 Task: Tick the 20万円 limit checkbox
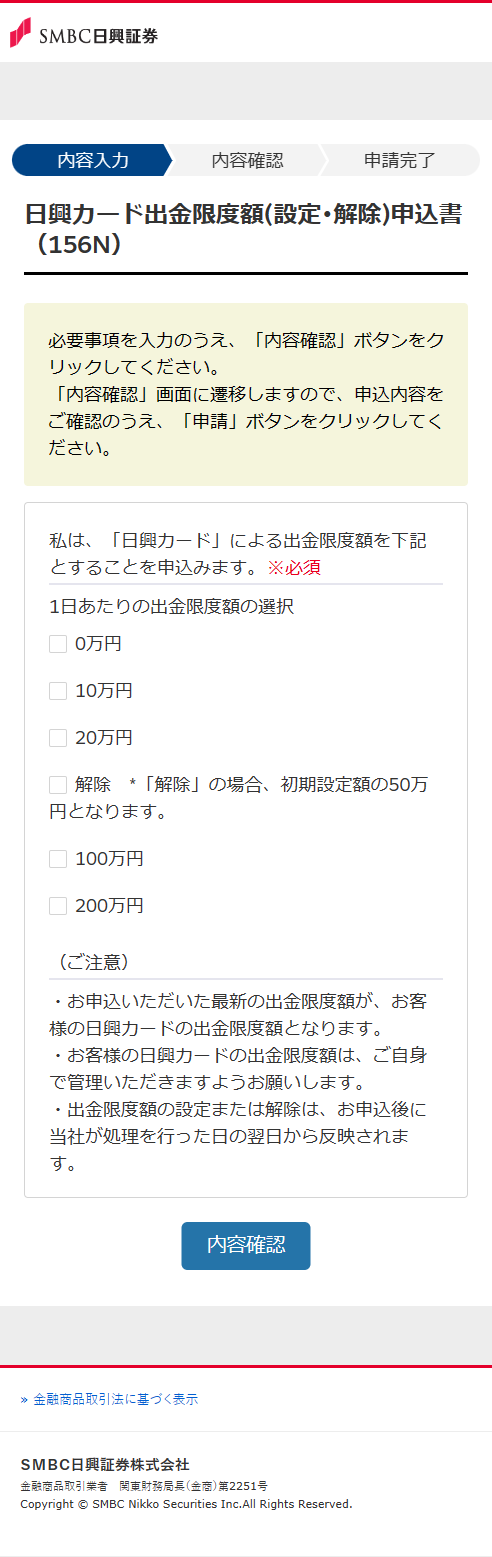[58, 738]
